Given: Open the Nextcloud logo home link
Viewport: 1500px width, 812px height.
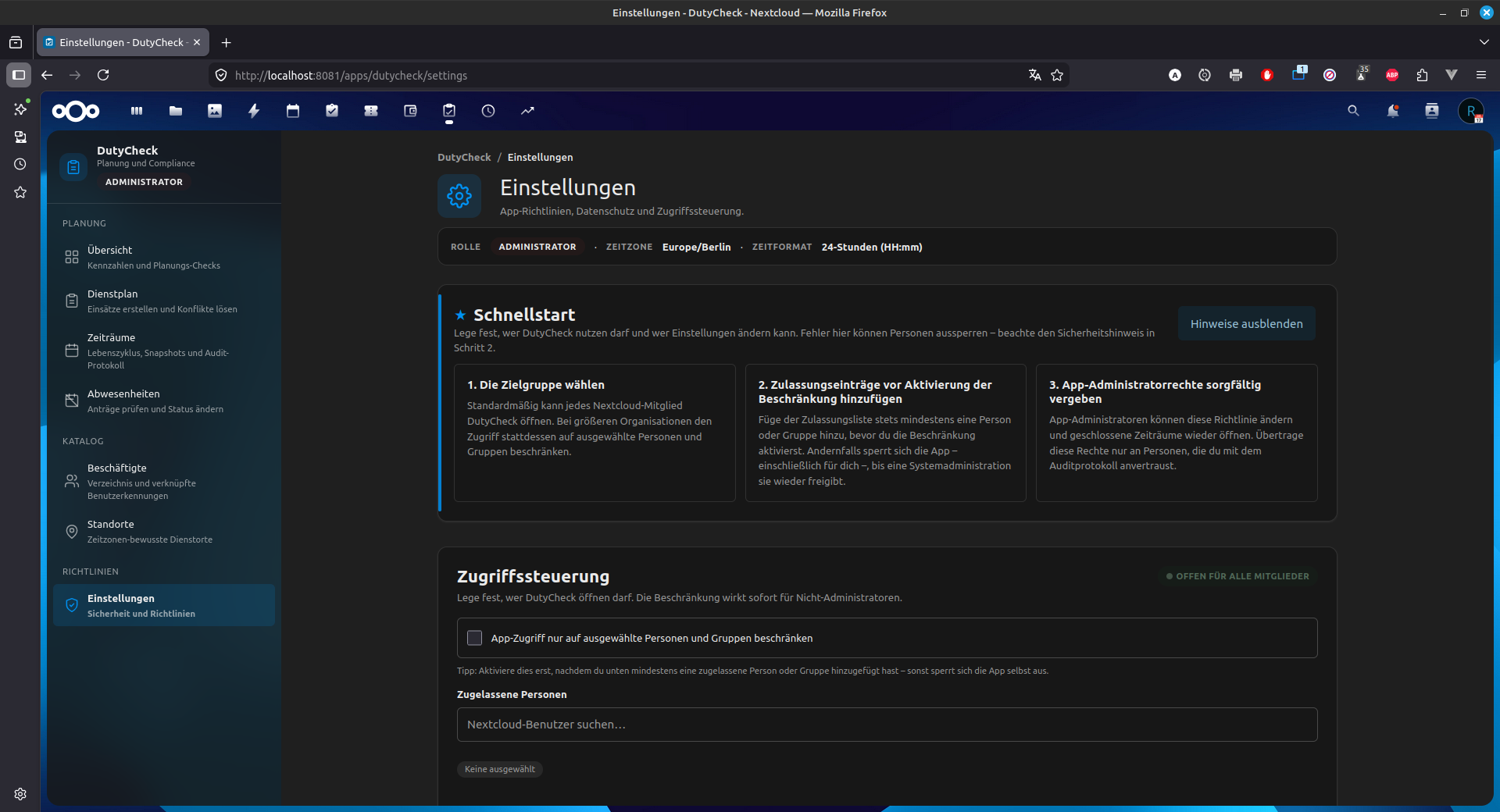Looking at the screenshot, I should coord(76,111).
